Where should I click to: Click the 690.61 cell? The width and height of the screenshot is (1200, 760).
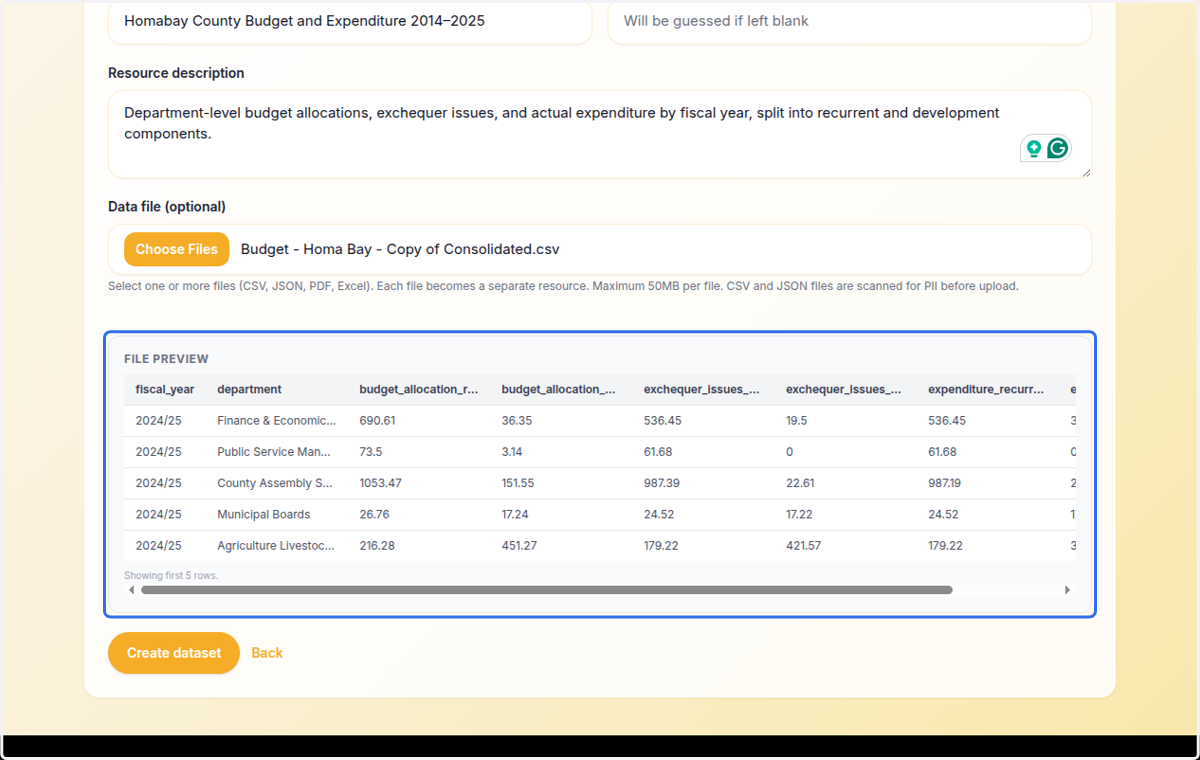pos(378,421)
